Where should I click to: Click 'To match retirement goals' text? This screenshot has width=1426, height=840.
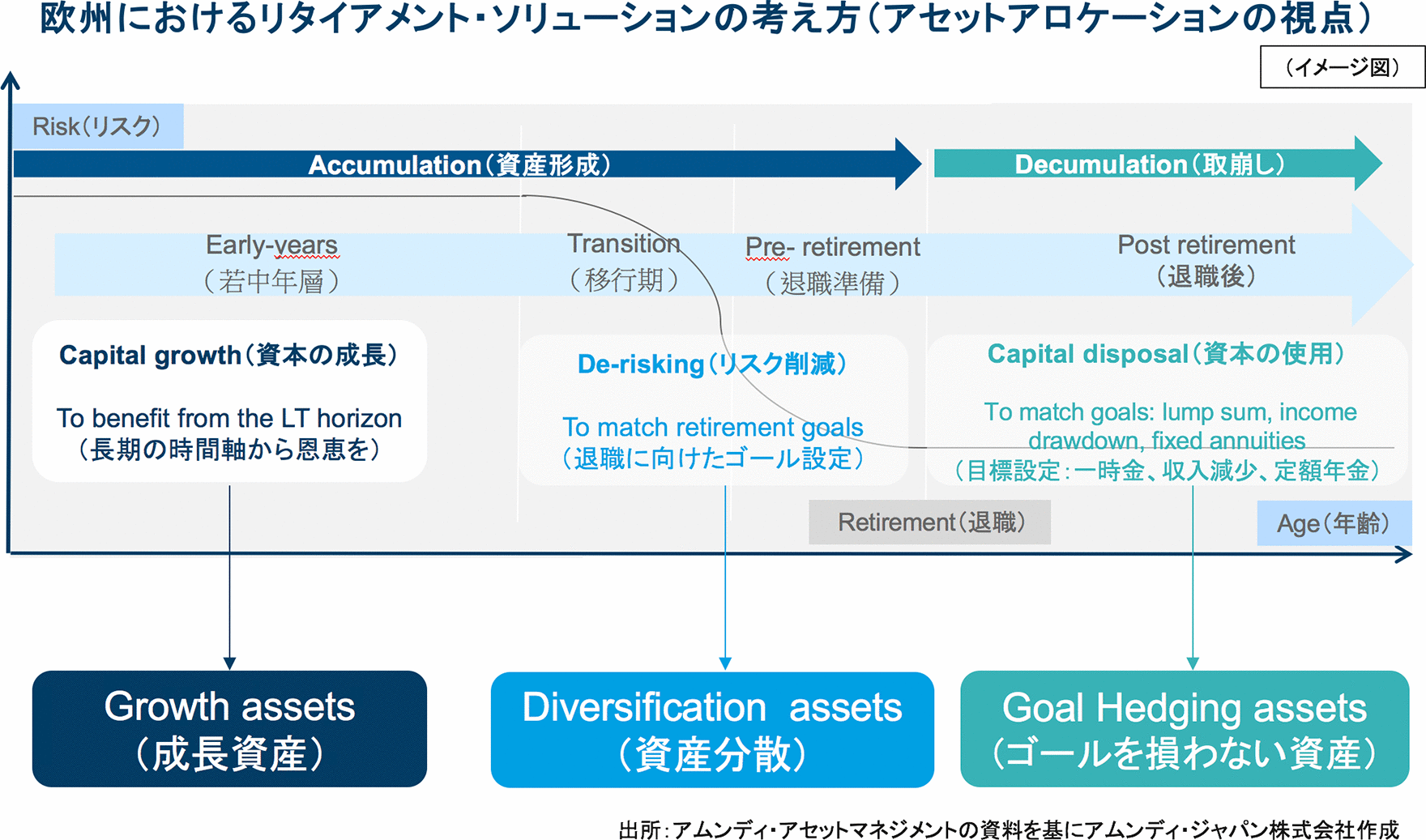(x=713, y=427)
